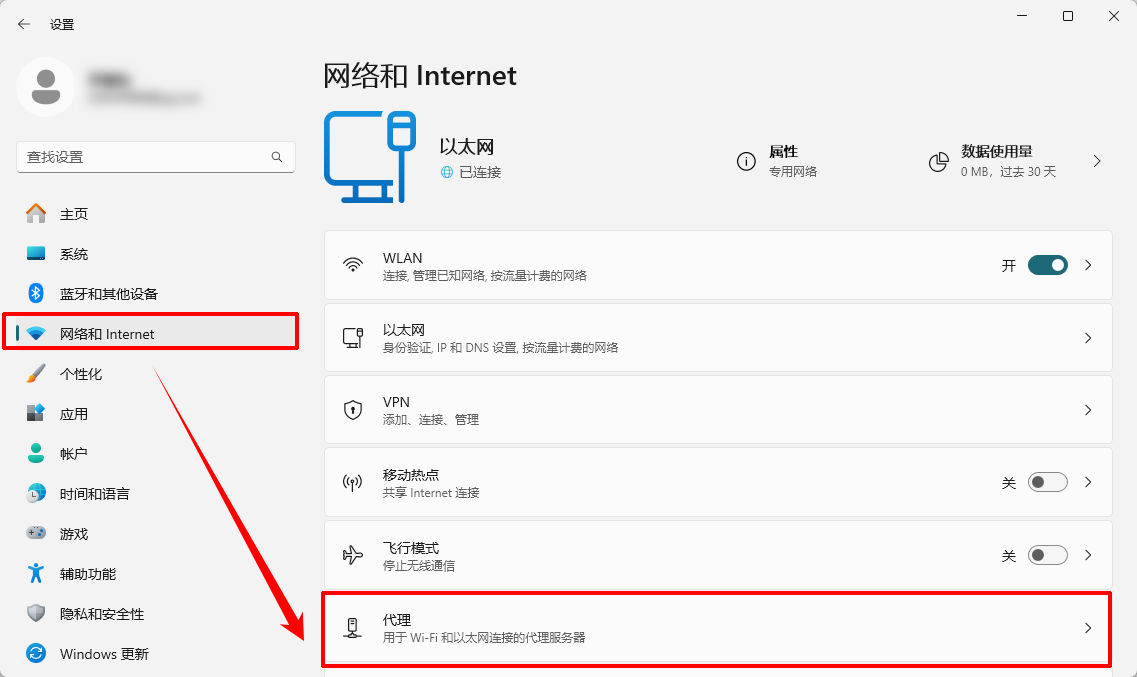The image size is (1137, 677).
Task: Open the WLAN 连接 管理已知网络 row
Action: pos(718,265)
